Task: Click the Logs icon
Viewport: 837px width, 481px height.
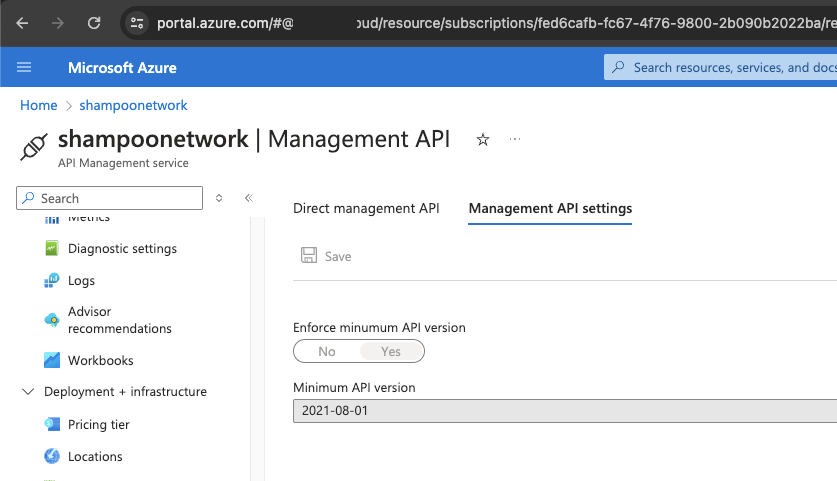Action: point(52,280)
